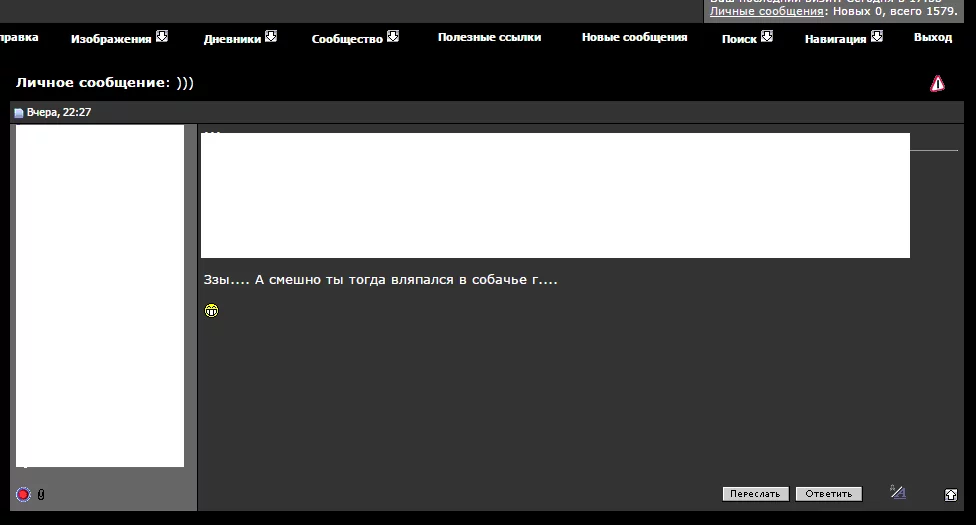Expand the Сообщество dropdown menu
This screenshot has width=976, height=525.
(355, 38)
